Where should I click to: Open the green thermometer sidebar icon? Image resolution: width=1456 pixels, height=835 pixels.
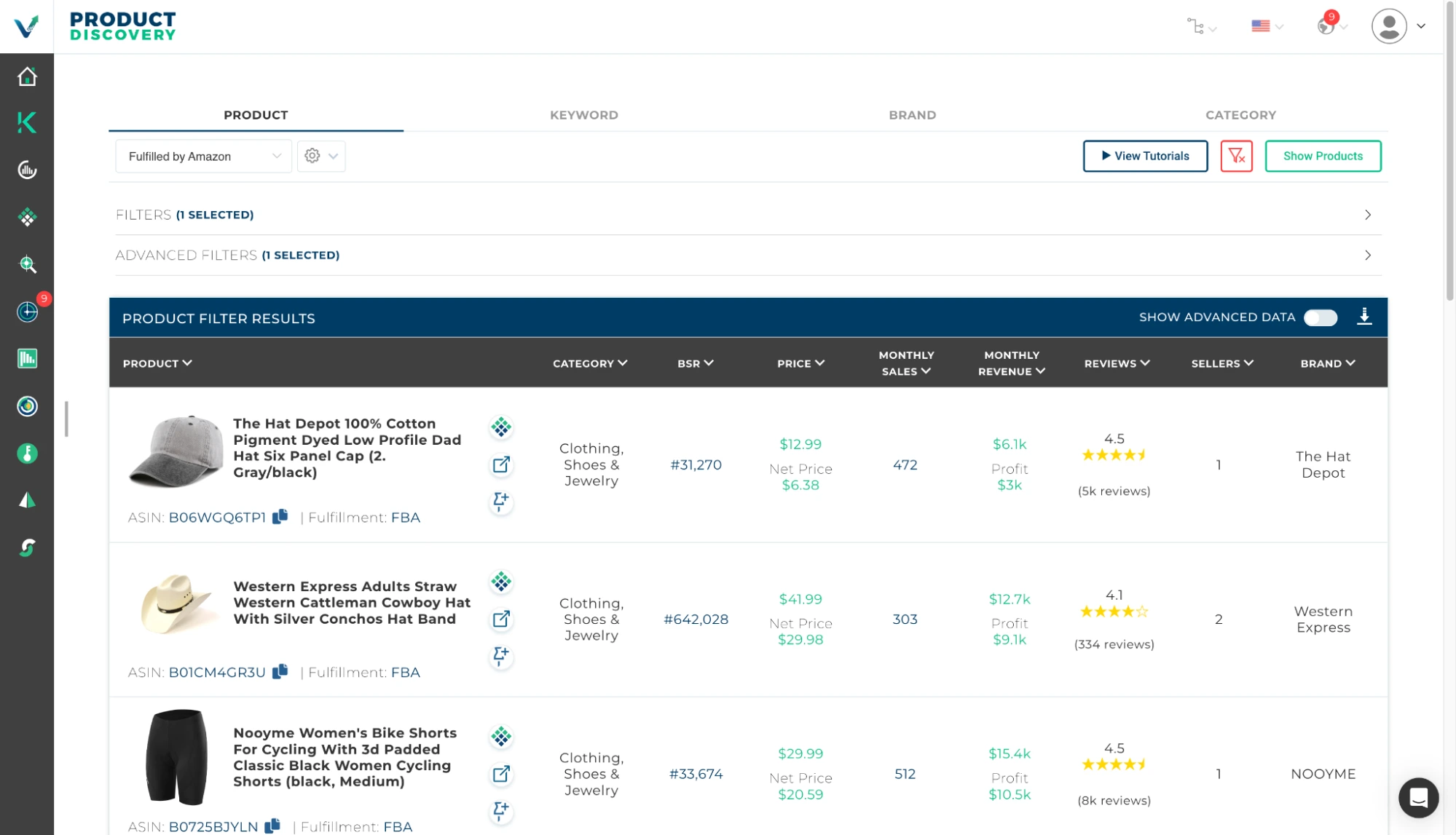tap(27, 454)
